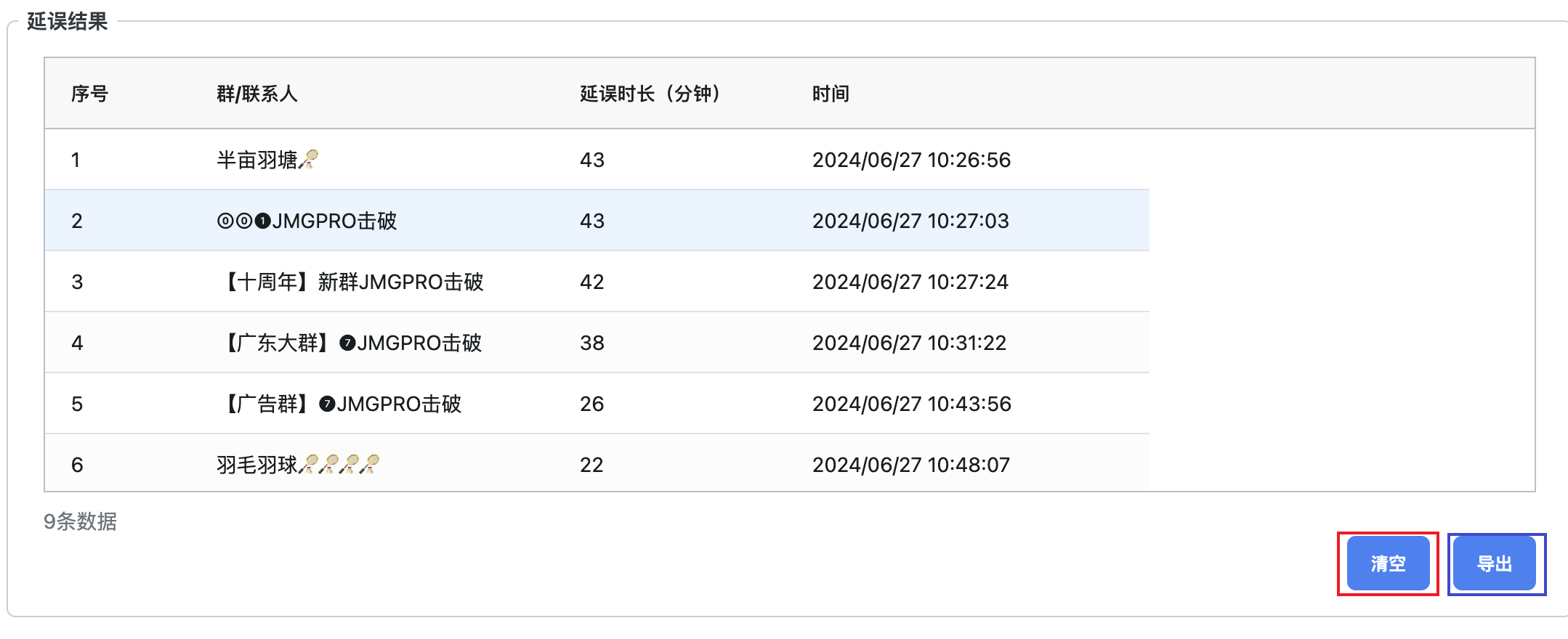Click the badminton emoji after 半亩羽塘
The width and height of the screenshot is (1568, 639).
[309, 159]
